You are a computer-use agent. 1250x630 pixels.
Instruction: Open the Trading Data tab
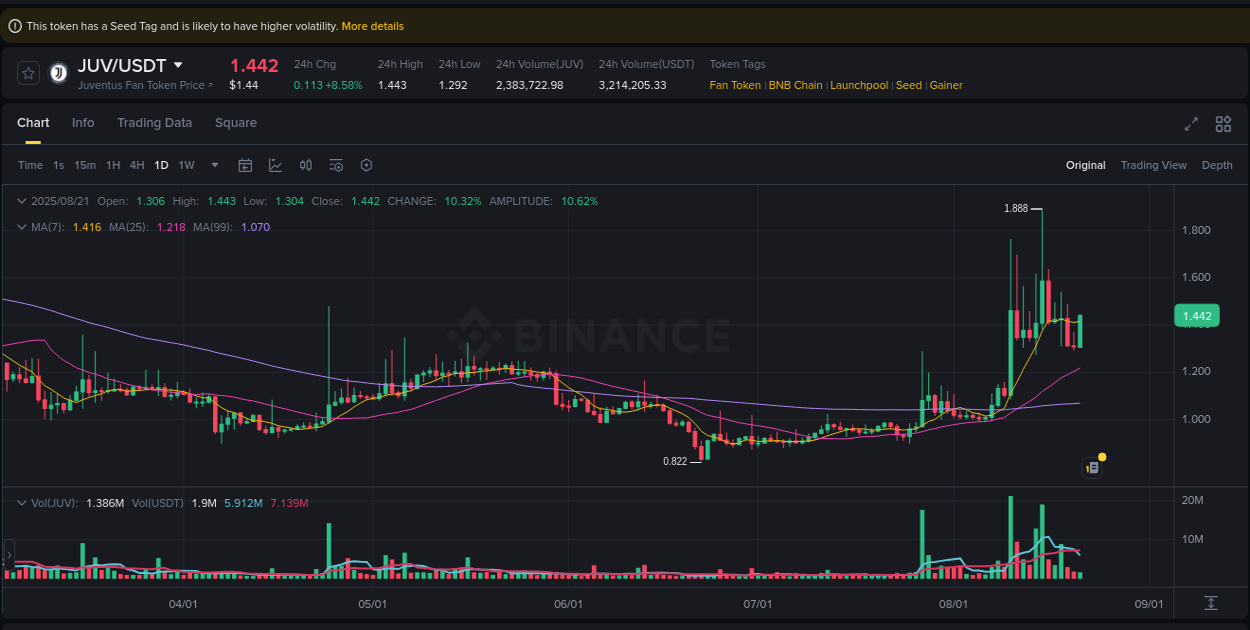click(x=154, y=122)
